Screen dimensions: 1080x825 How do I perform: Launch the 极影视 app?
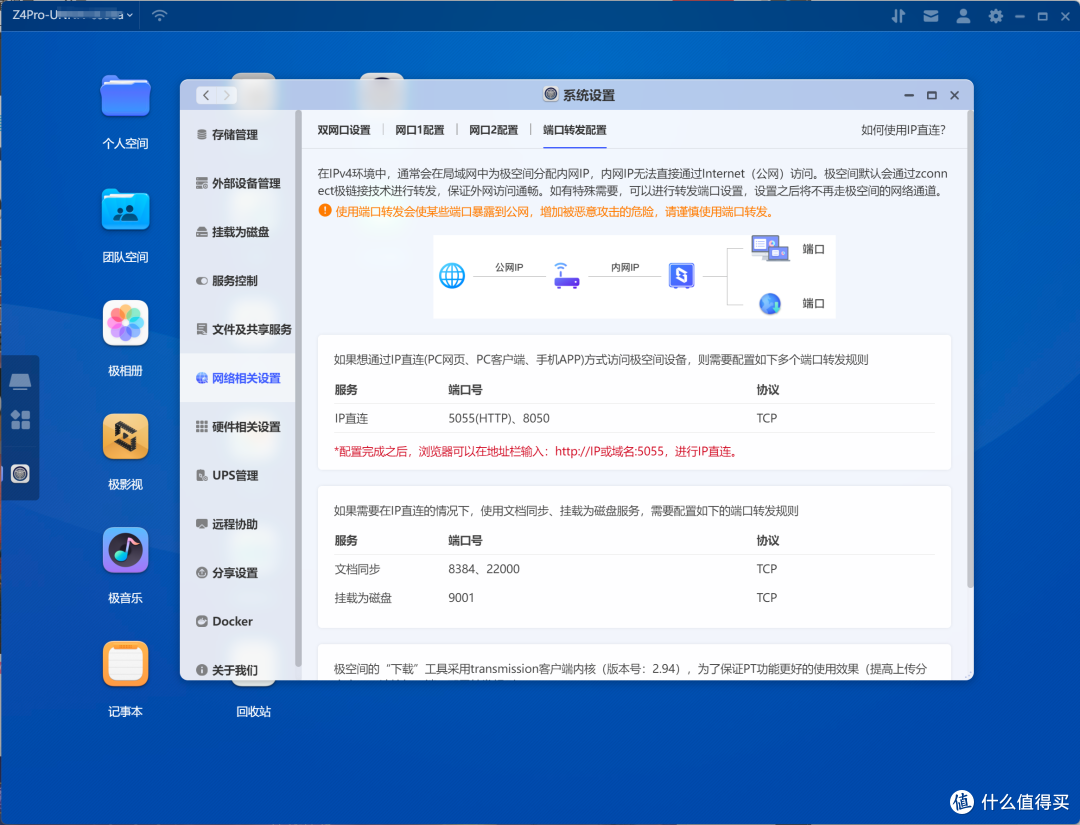125,436
